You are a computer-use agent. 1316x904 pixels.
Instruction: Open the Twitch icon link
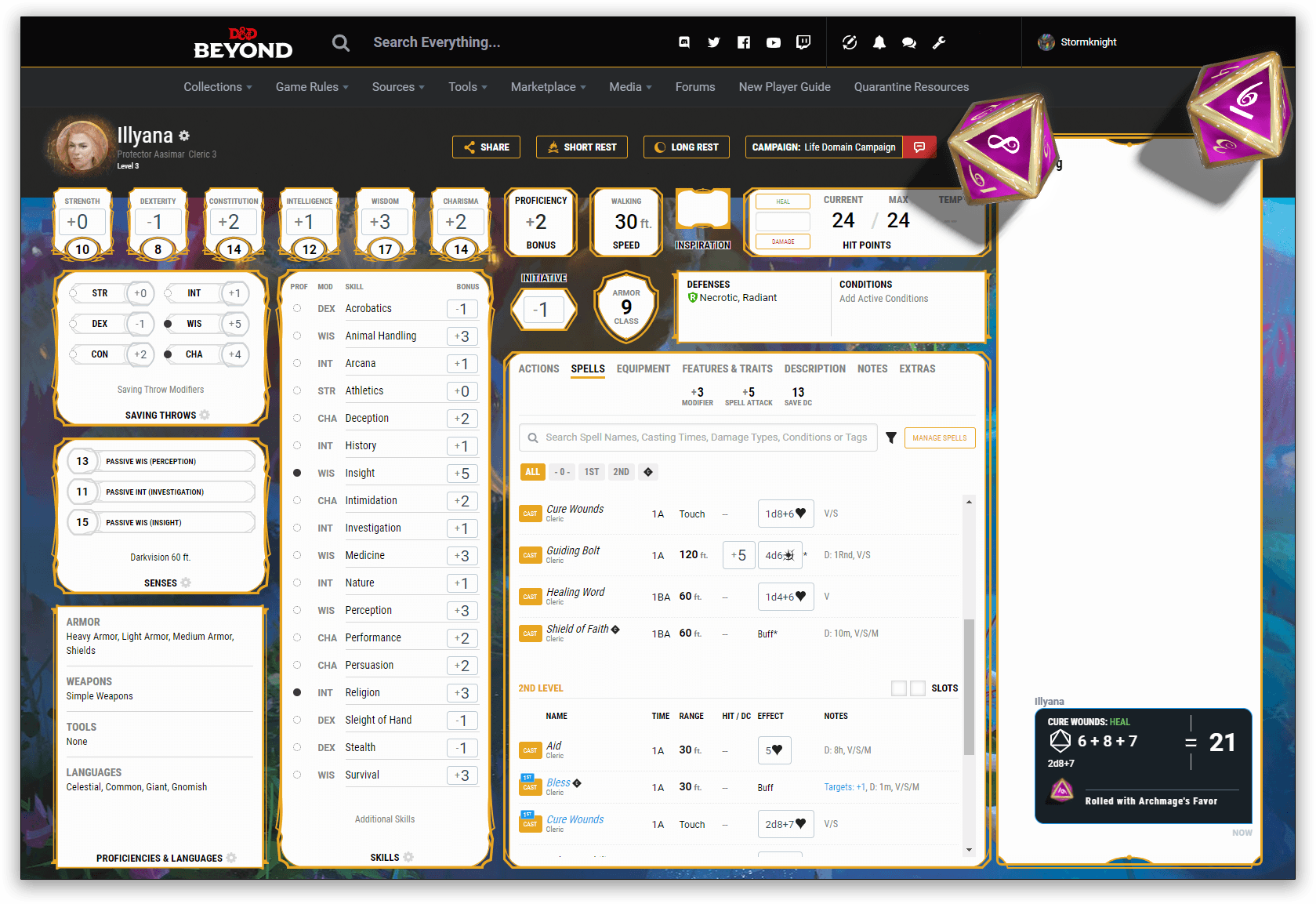point(803,42)
